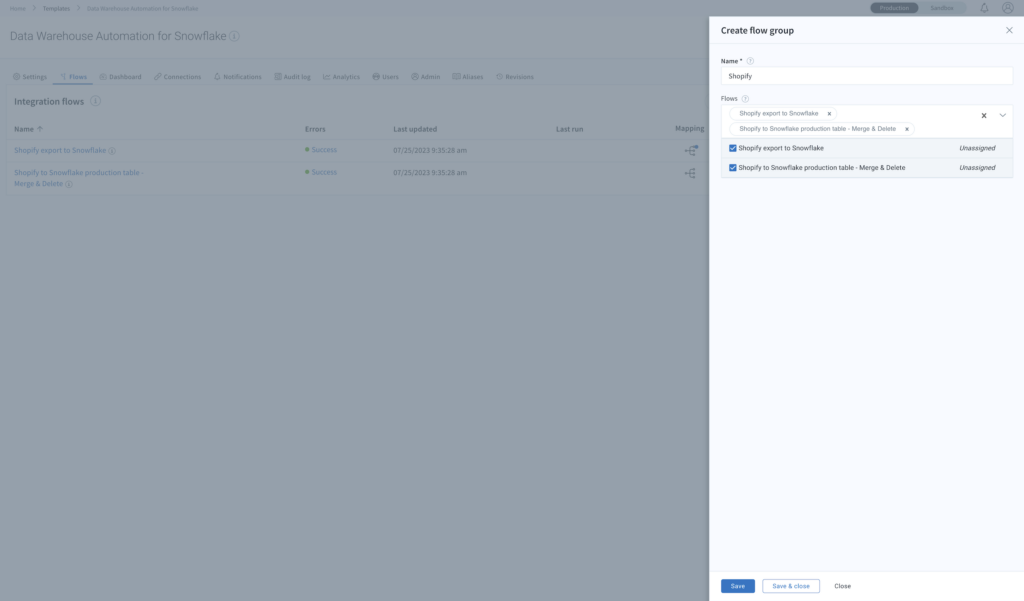Screen dimensions: 1024x601
Task: Clear all selected flows with the X
Action: (984, 116)
